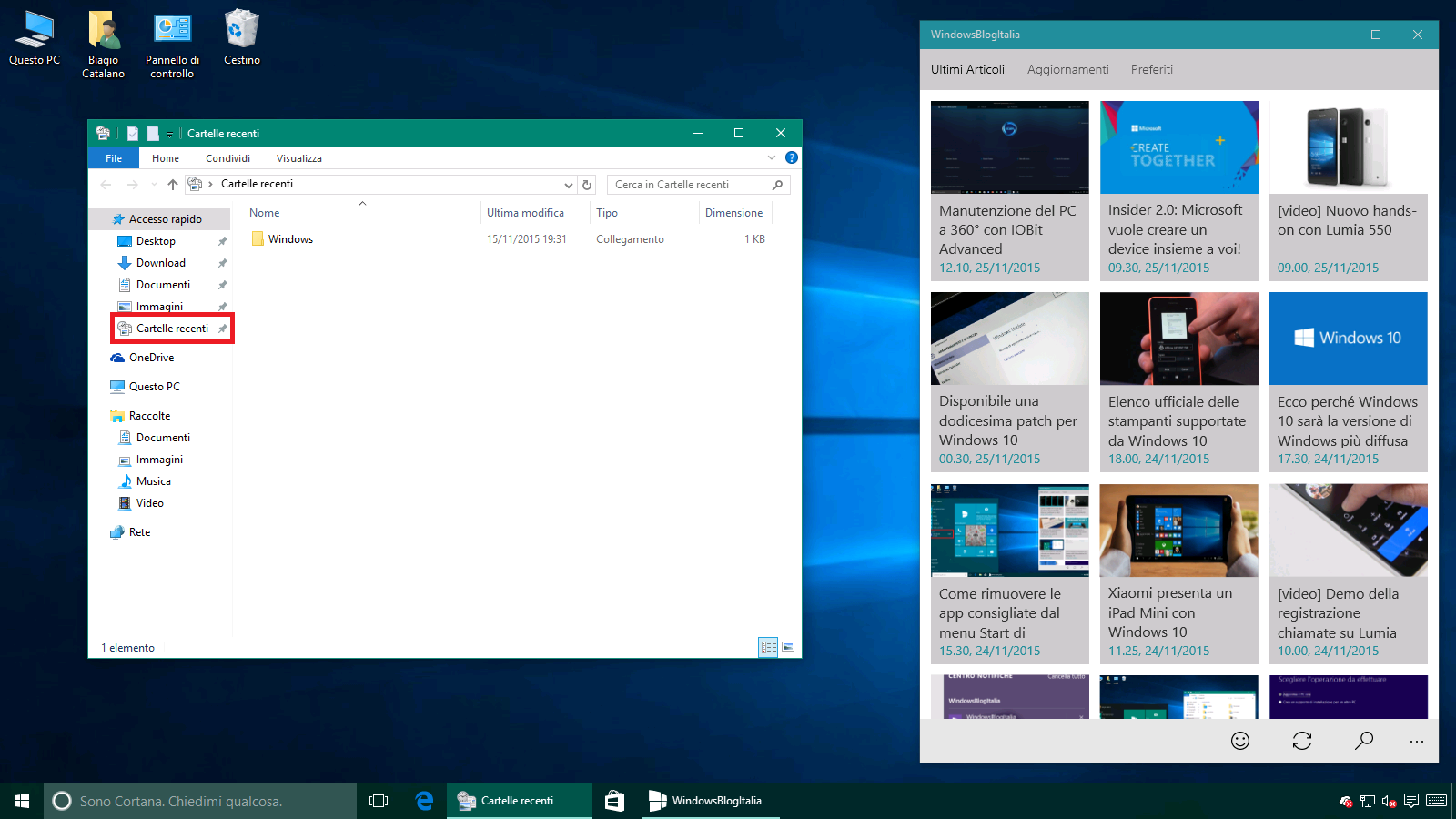This screenshot has width=1456, height=819.
Task: Switch to Preferiti tab in WindowsBlogItalia
Action: (x=1152, y=69)
